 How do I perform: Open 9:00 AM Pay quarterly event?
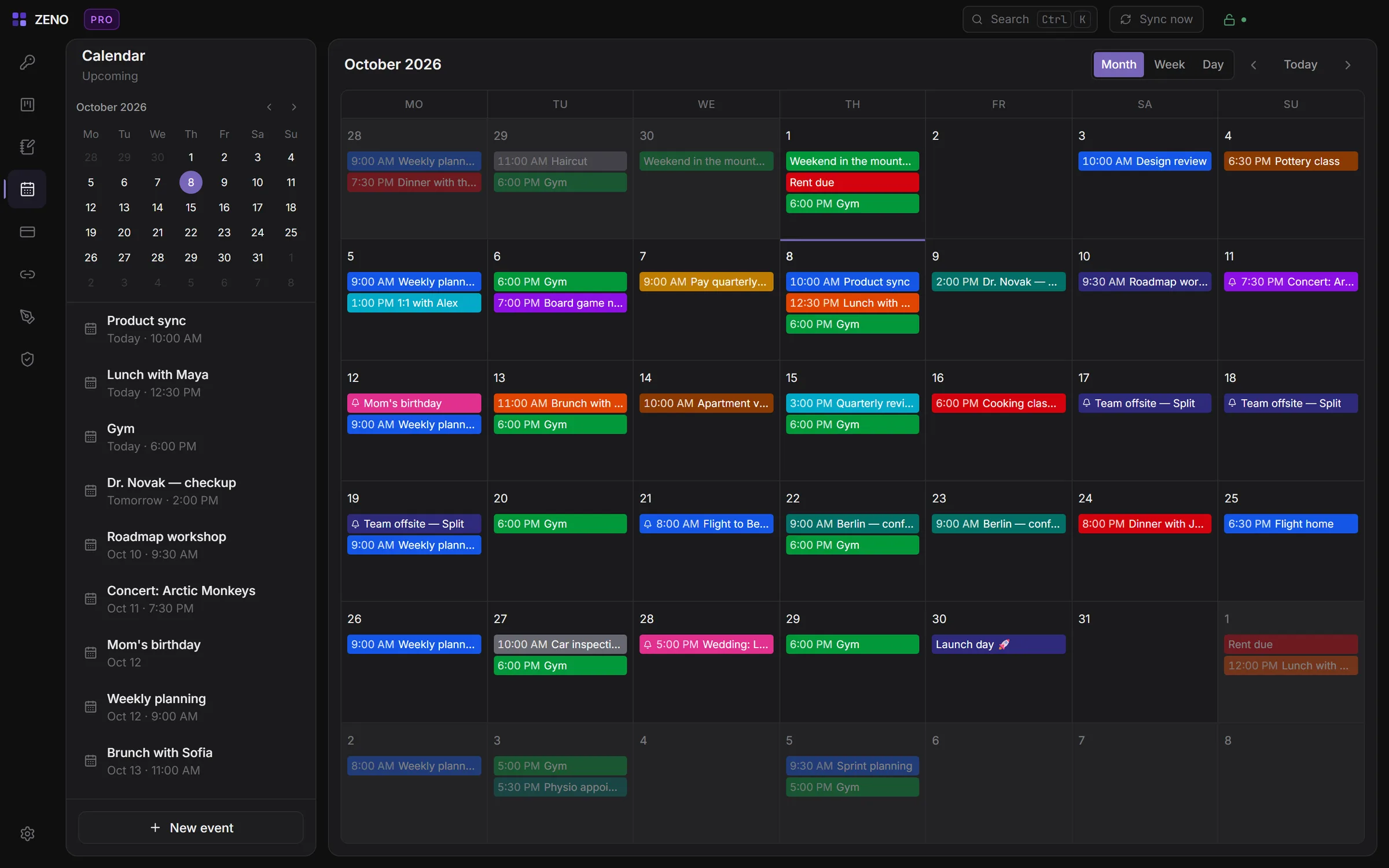706,282
